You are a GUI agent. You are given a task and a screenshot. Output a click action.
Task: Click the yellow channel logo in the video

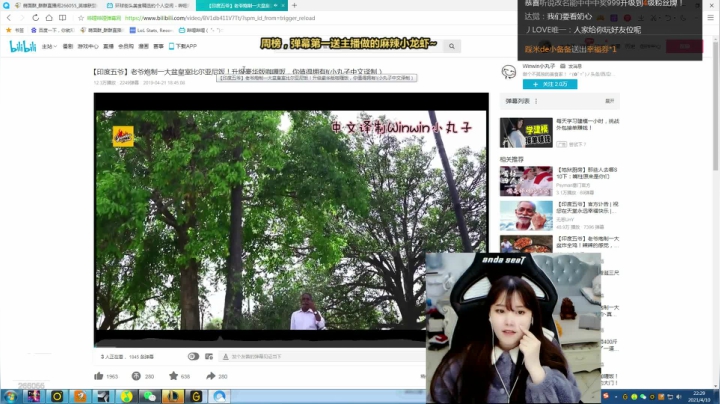123,136
